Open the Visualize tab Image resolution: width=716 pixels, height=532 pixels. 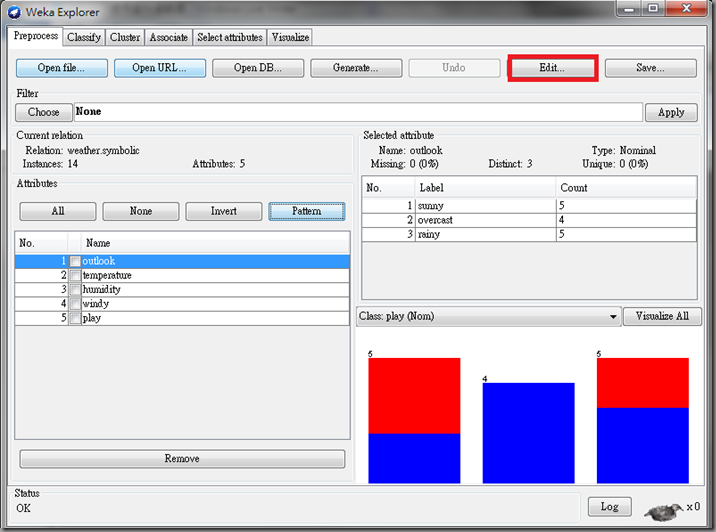pyautogui.click(x=290, y=37)
